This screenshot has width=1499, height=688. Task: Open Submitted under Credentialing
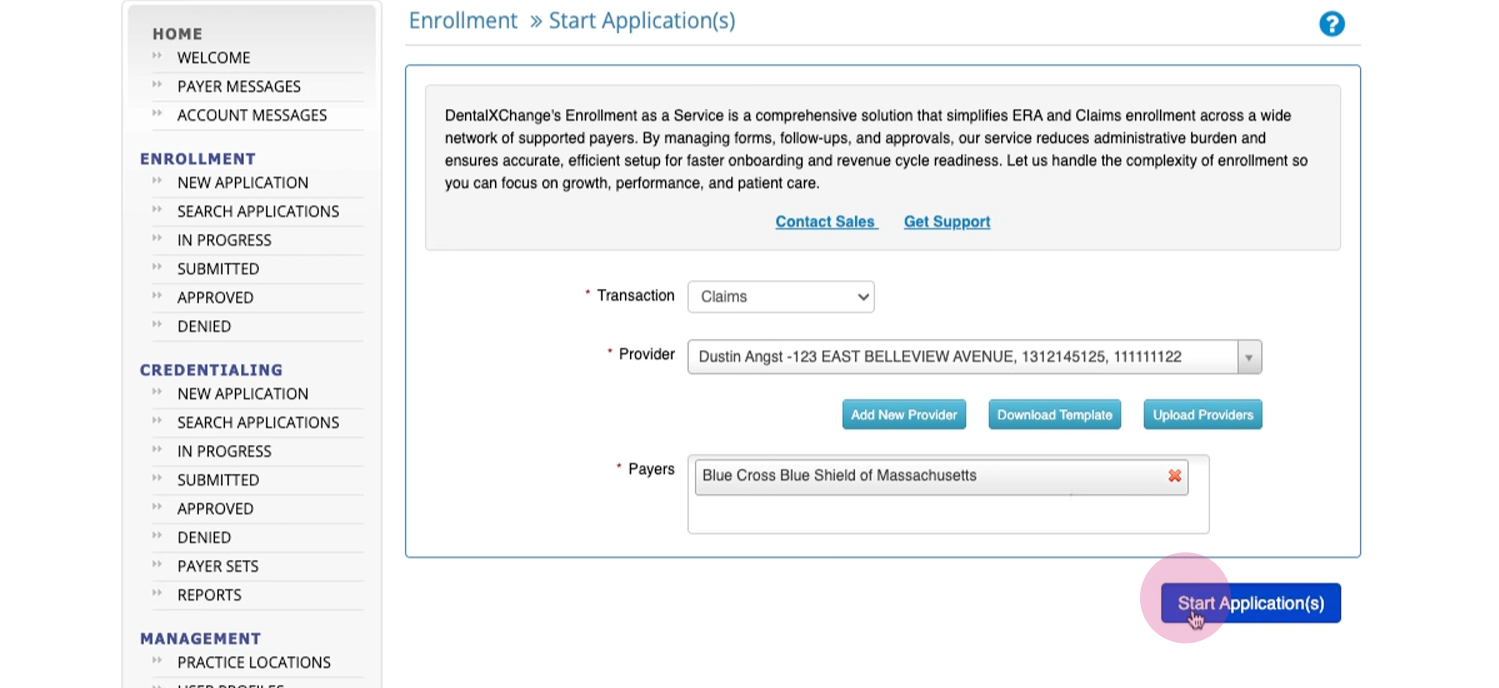point(218,481)
